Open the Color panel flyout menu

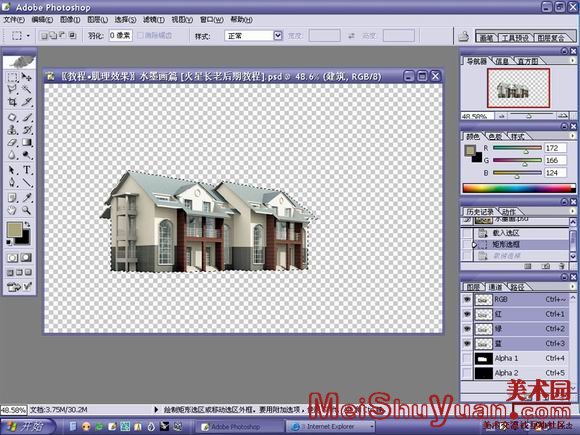pyautogui.click(x=572, y=136)
